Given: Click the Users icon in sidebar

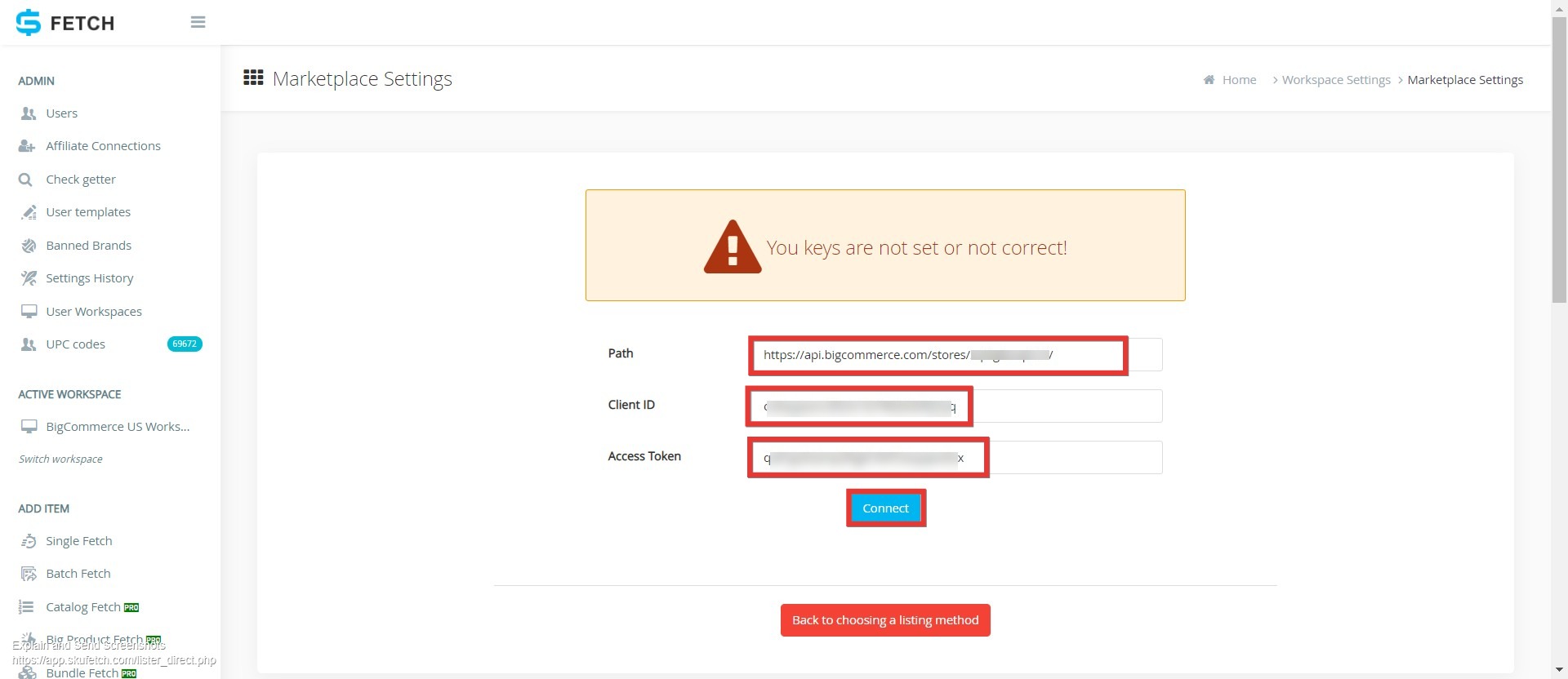Looking at the screenshot, I should pos(29,113).
